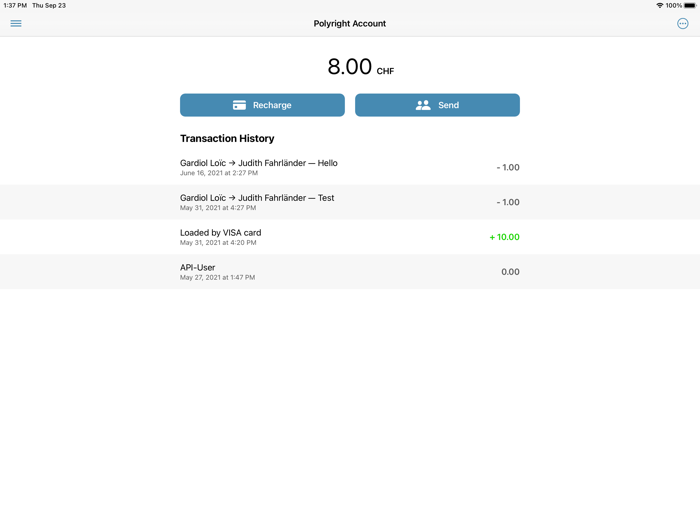Select the credit card icon on Recharge
The width and height of the screenshot is (700, 525).
[239, 105]
